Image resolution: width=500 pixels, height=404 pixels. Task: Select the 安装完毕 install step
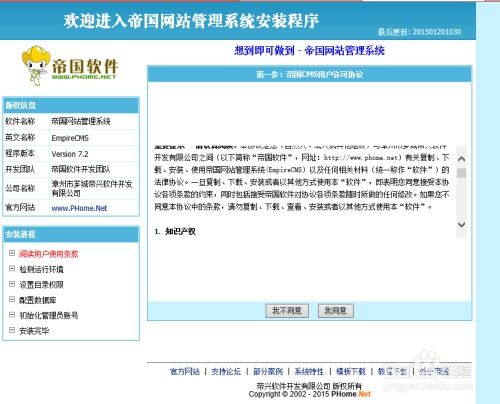click(x=34, y=331)
